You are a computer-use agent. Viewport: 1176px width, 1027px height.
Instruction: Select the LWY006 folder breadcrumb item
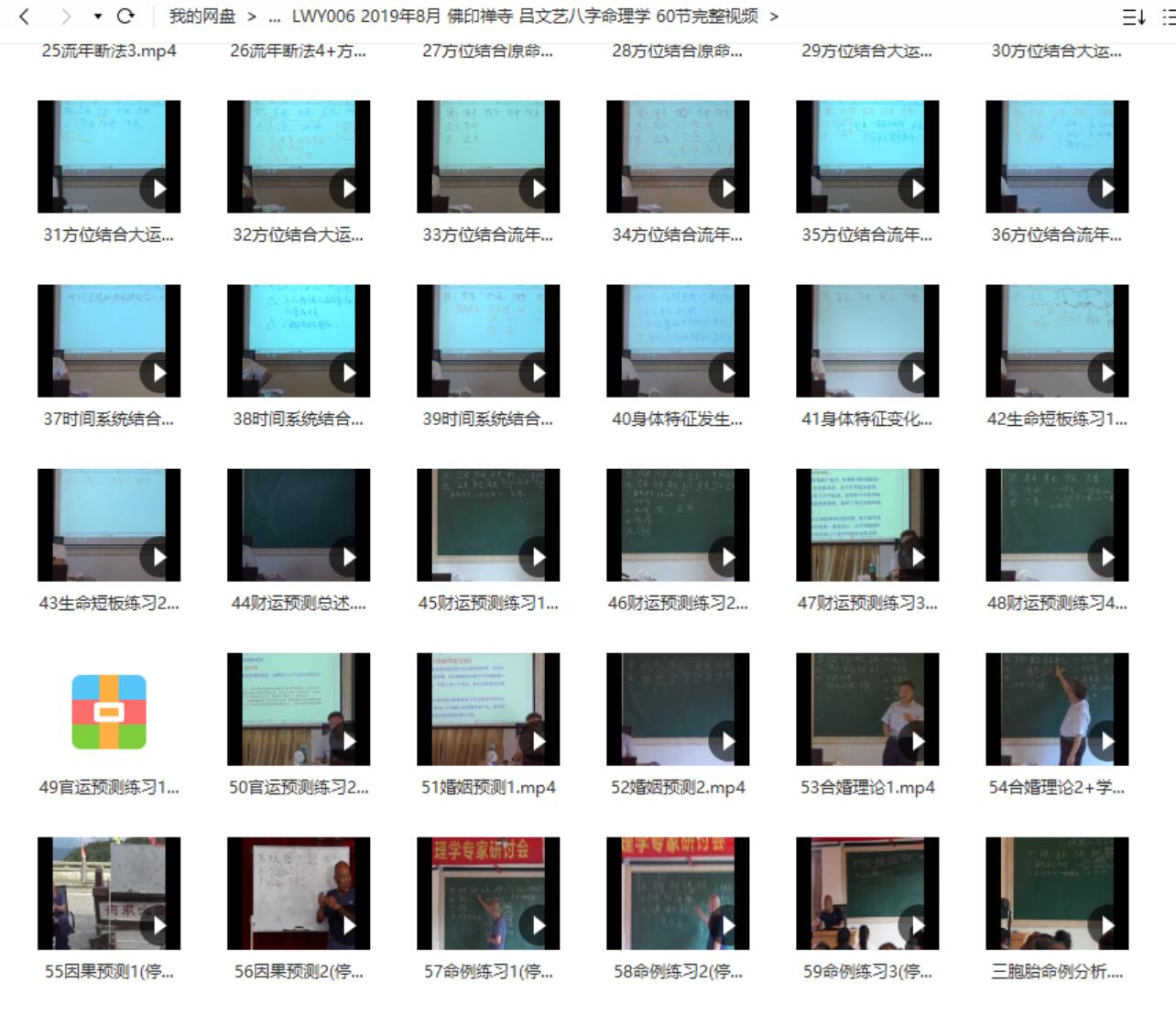[x=525, y=16]
